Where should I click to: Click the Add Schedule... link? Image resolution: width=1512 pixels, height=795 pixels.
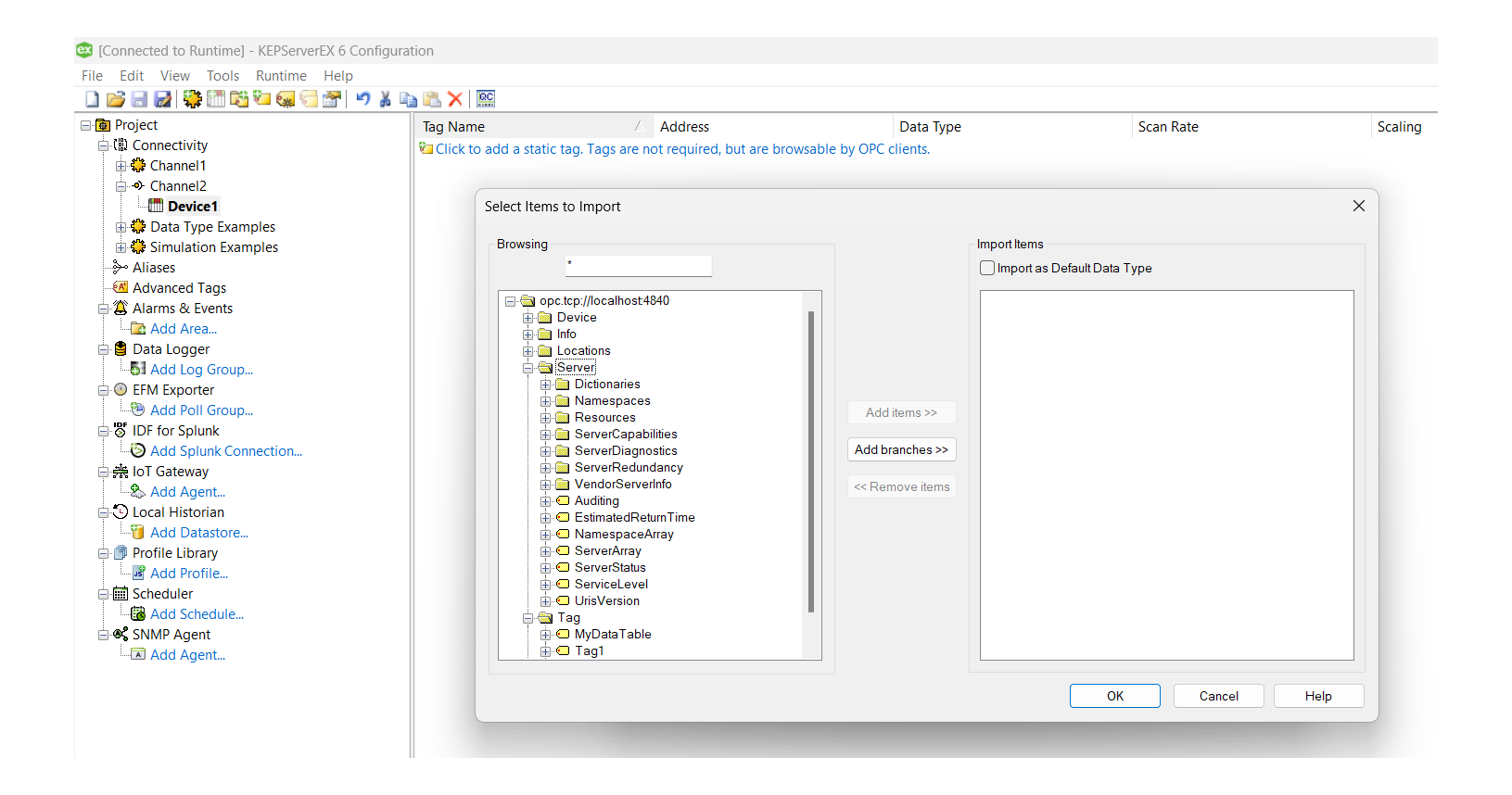(197, 614)
